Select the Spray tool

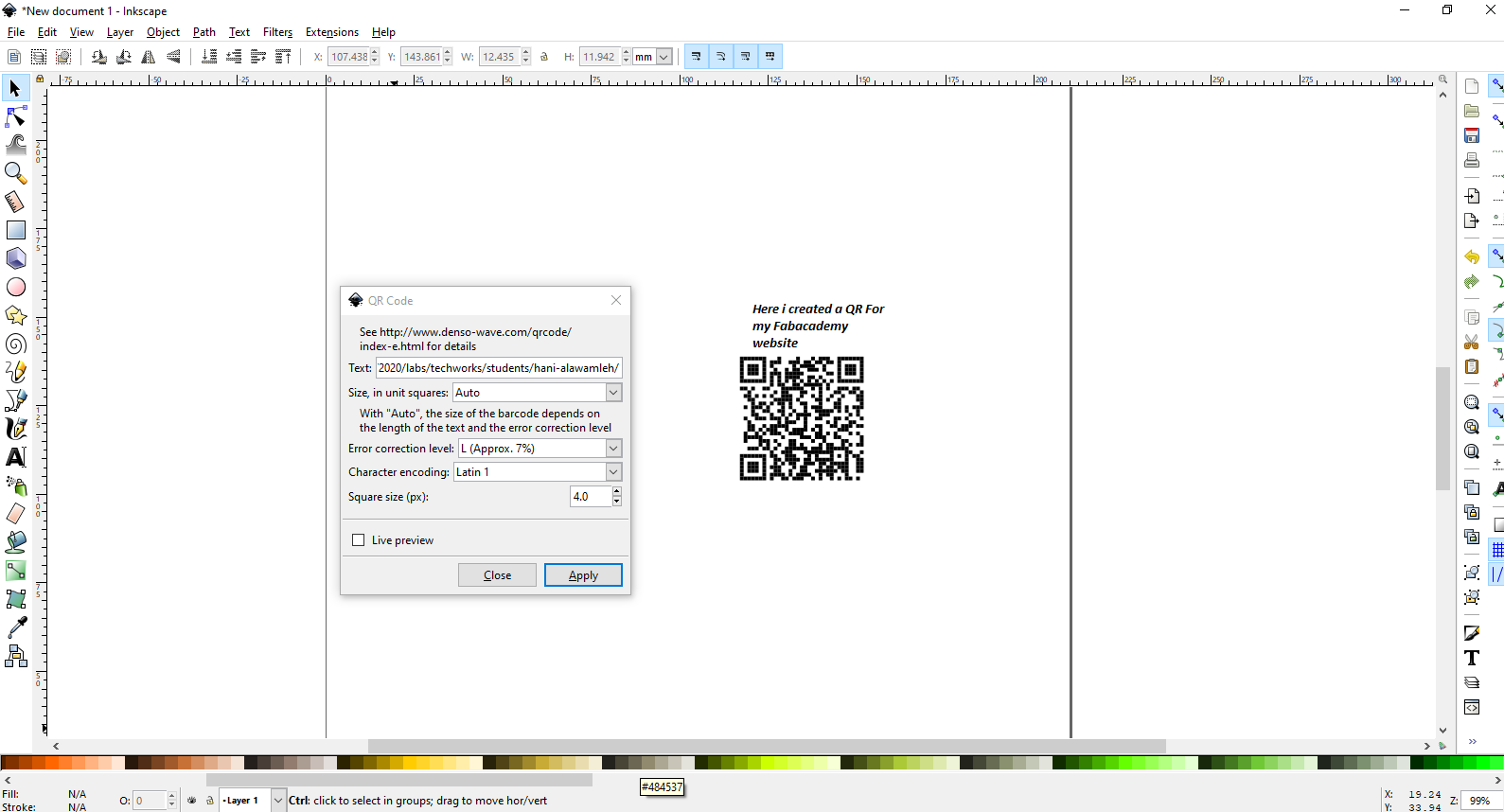pos(15,485)
